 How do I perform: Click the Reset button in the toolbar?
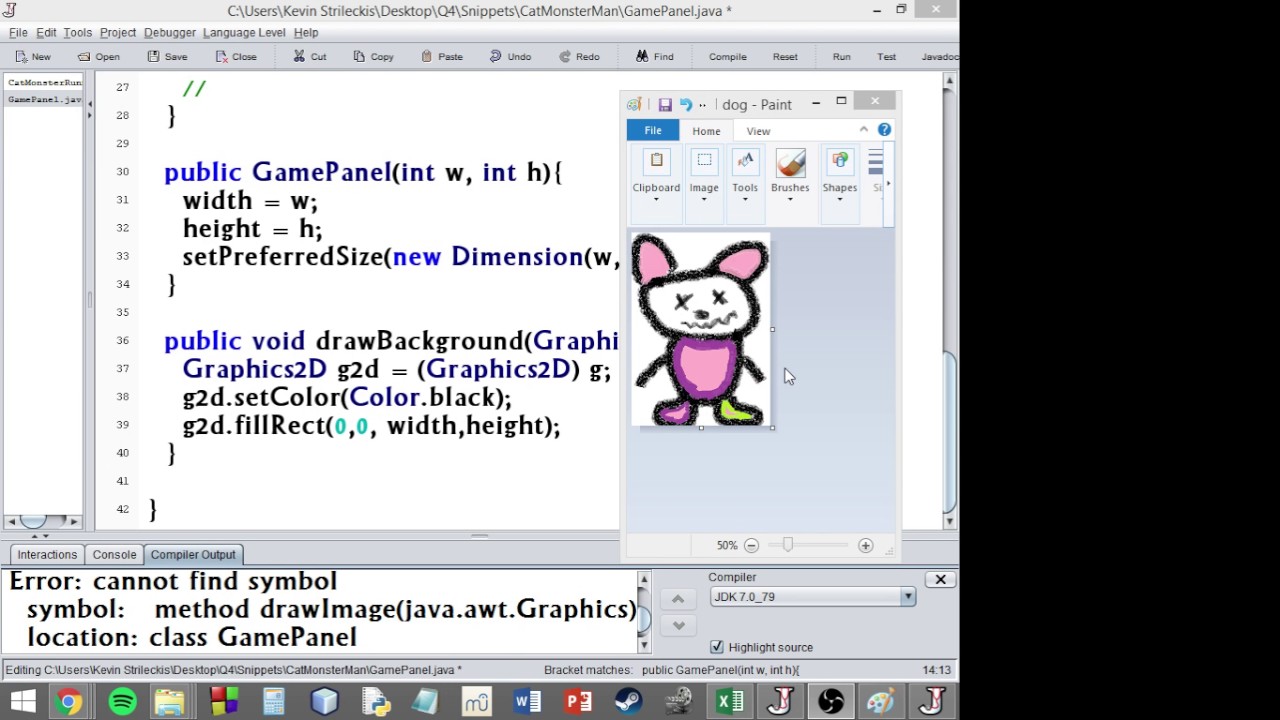[x=785, y=57]
